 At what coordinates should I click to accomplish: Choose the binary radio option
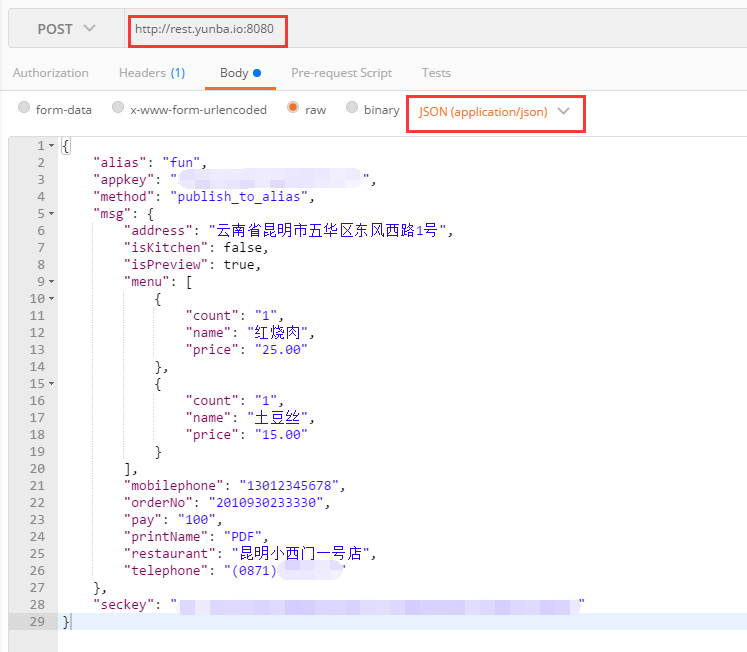(352, 108)
